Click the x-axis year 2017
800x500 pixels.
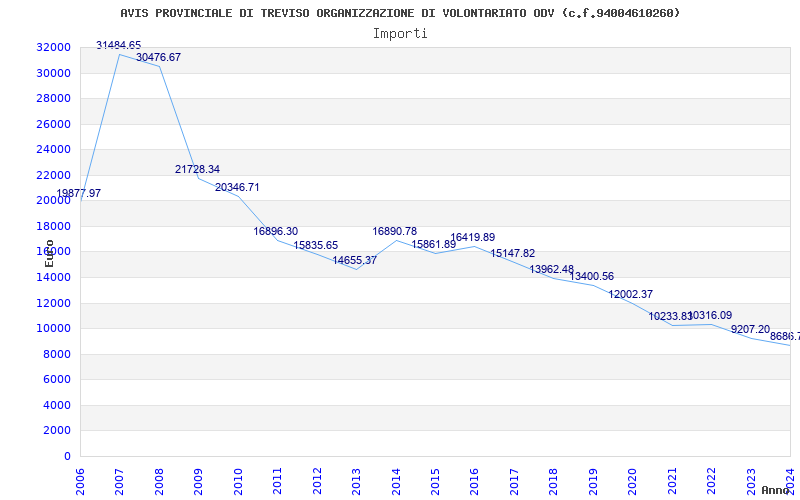pyautogui.click(x=514, y=481)
